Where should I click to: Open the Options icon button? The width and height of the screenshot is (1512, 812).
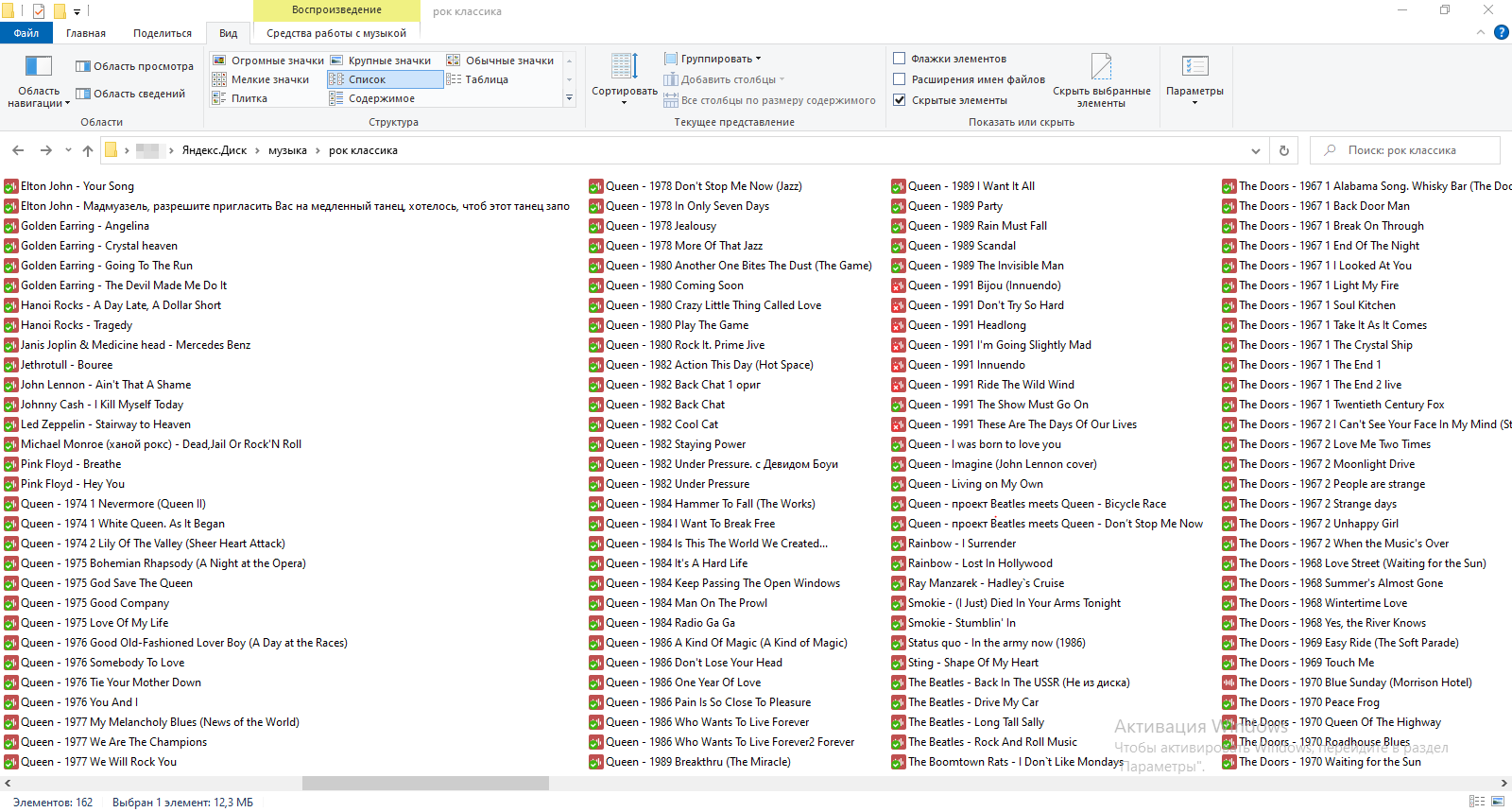(x=1195, y=66)
